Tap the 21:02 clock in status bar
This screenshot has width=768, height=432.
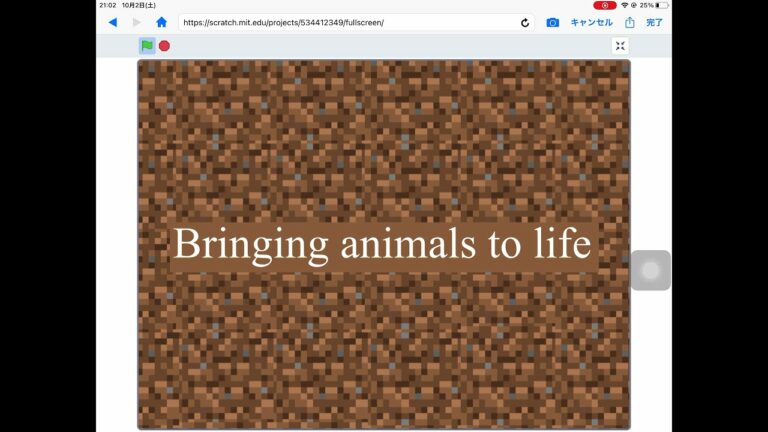(x=108, y=5)
